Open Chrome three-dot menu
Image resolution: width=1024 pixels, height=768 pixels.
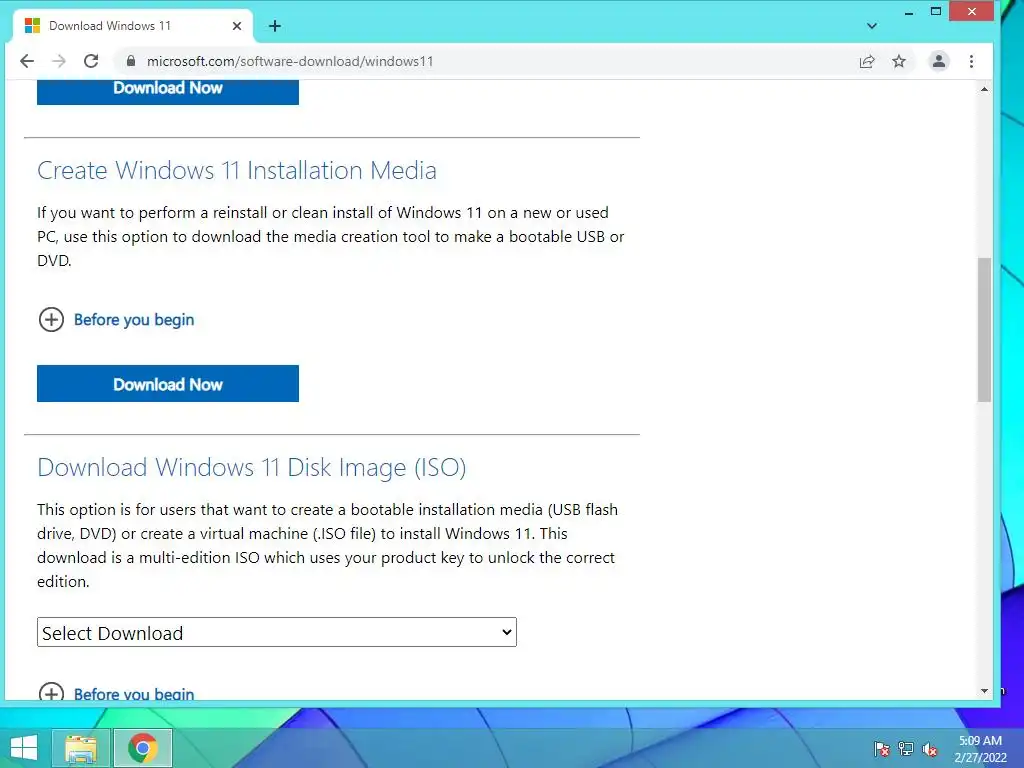pos(972,61)
